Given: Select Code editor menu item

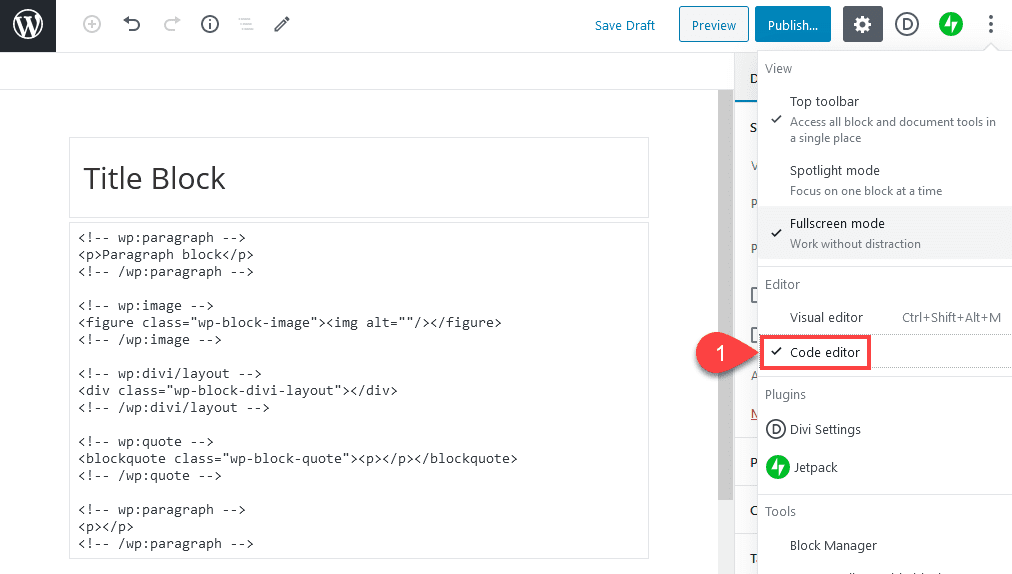Looking at the screenshot, I should point(824,352).
